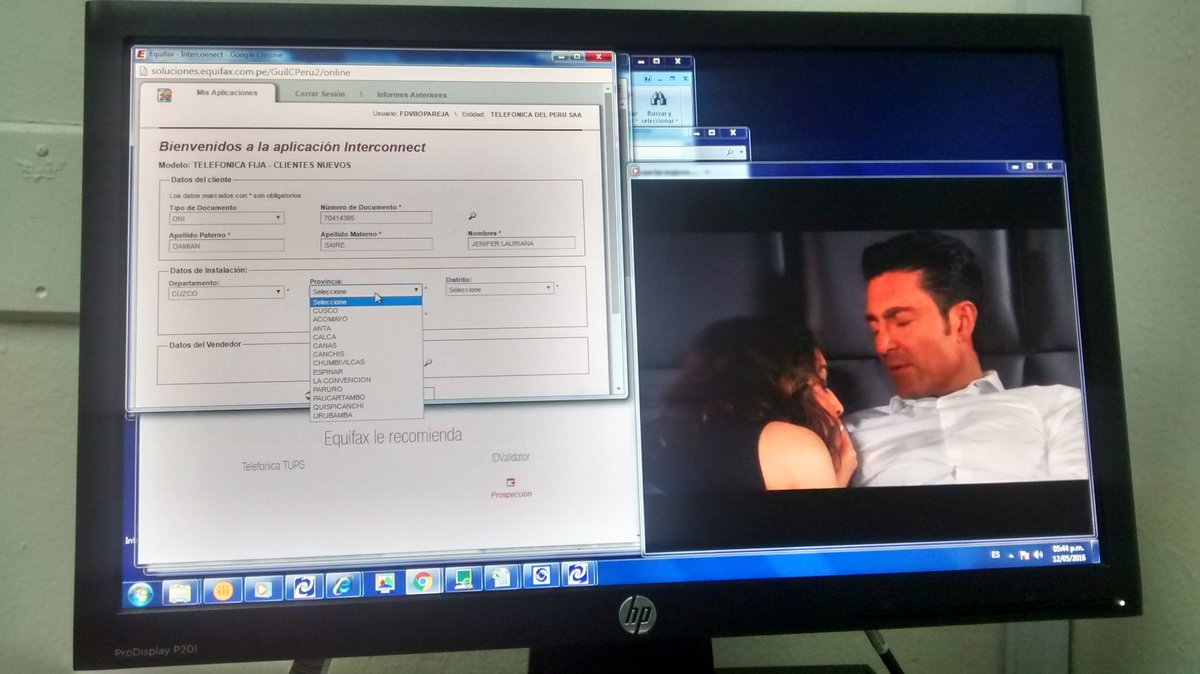Click the IDValidator link
This screenshot has height=674, width=1200.
click(510, 457)
